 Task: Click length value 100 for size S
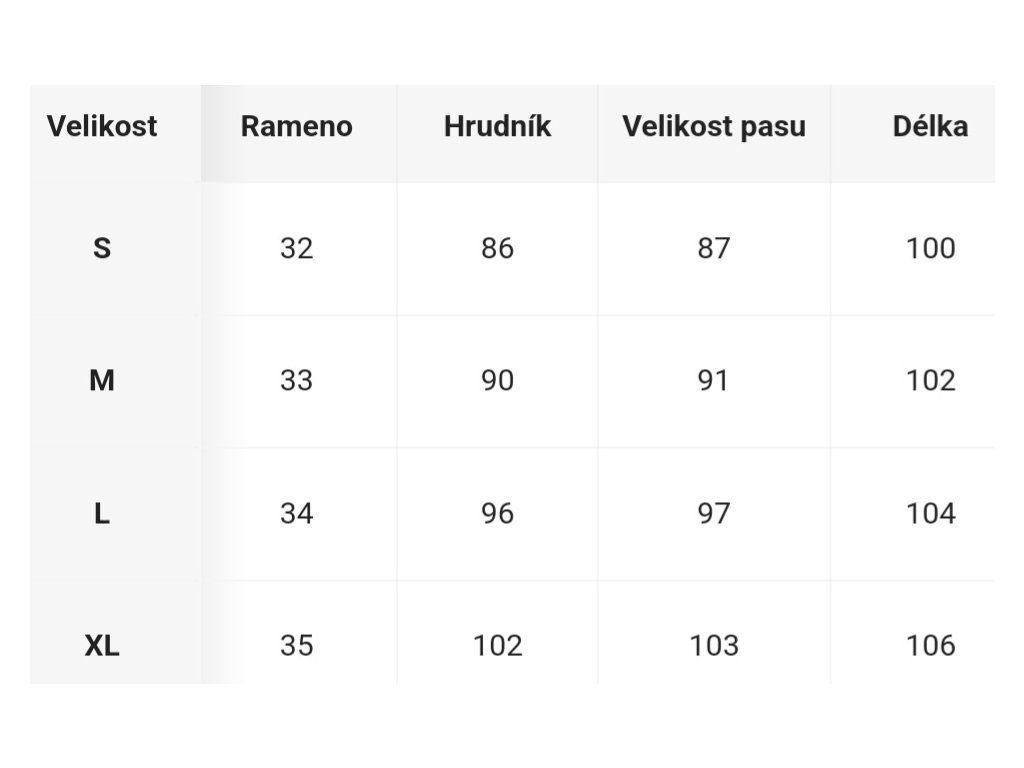point(931,248)
